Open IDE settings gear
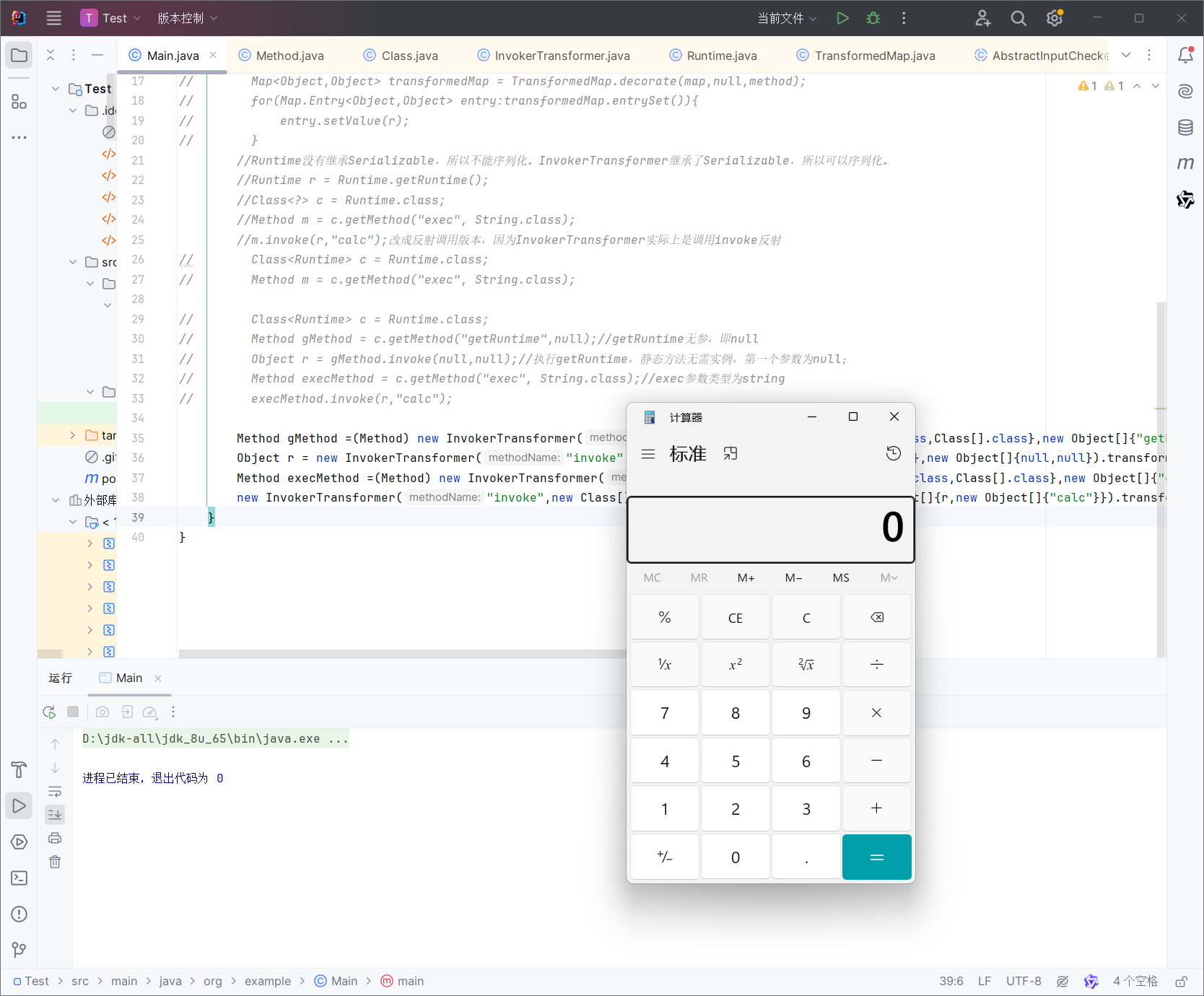Screen dimensions: 1204x996 (1055, 18)
